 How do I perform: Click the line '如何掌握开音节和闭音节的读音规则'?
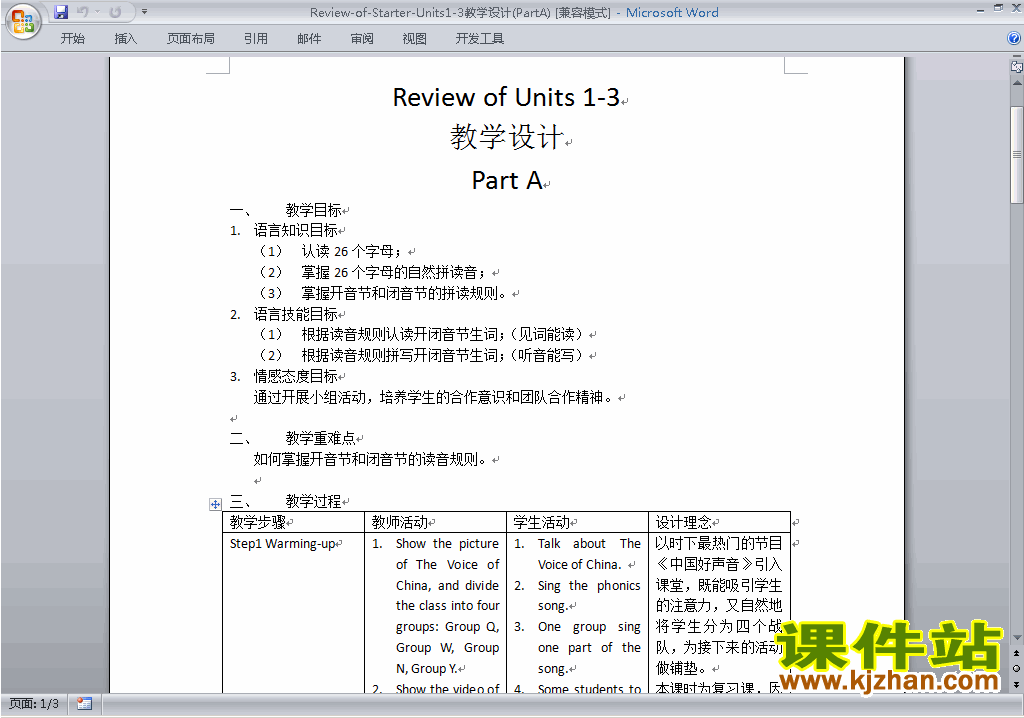[x=370, y=459]
